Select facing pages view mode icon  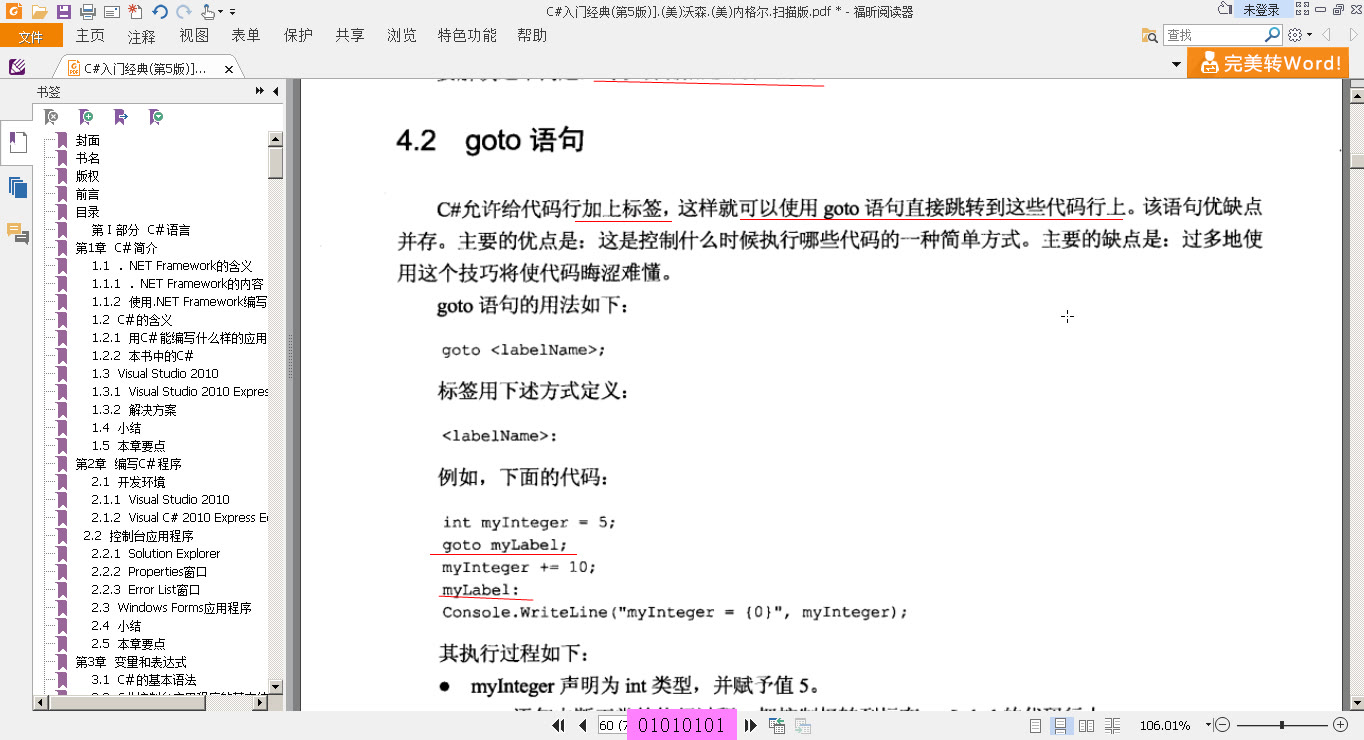pyautogui.click(x=1086, y=726)
